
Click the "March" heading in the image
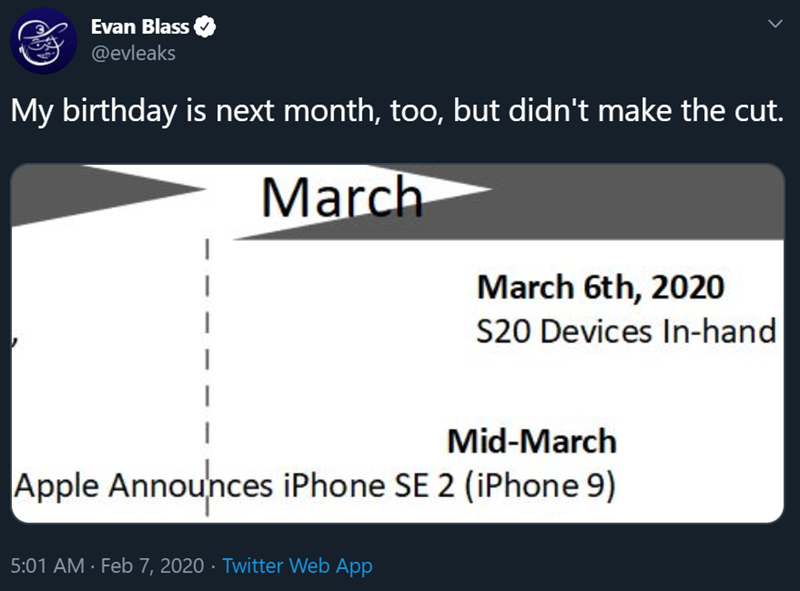(x=336, y=196)
